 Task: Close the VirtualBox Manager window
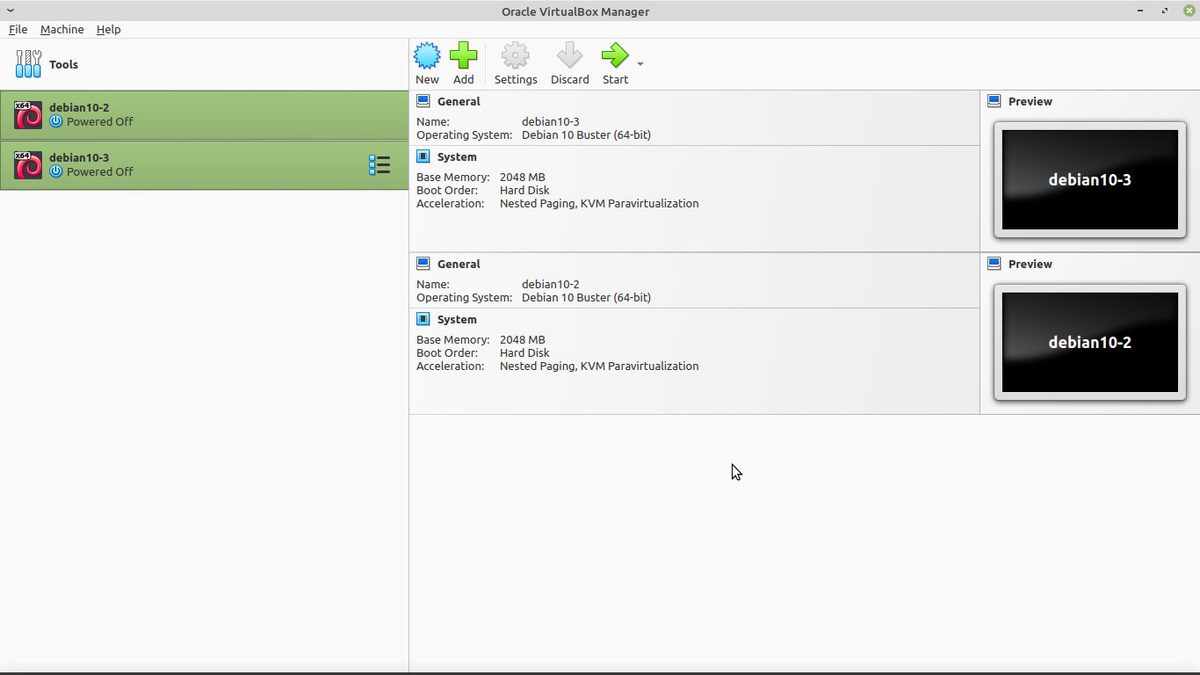[1188, 11]
